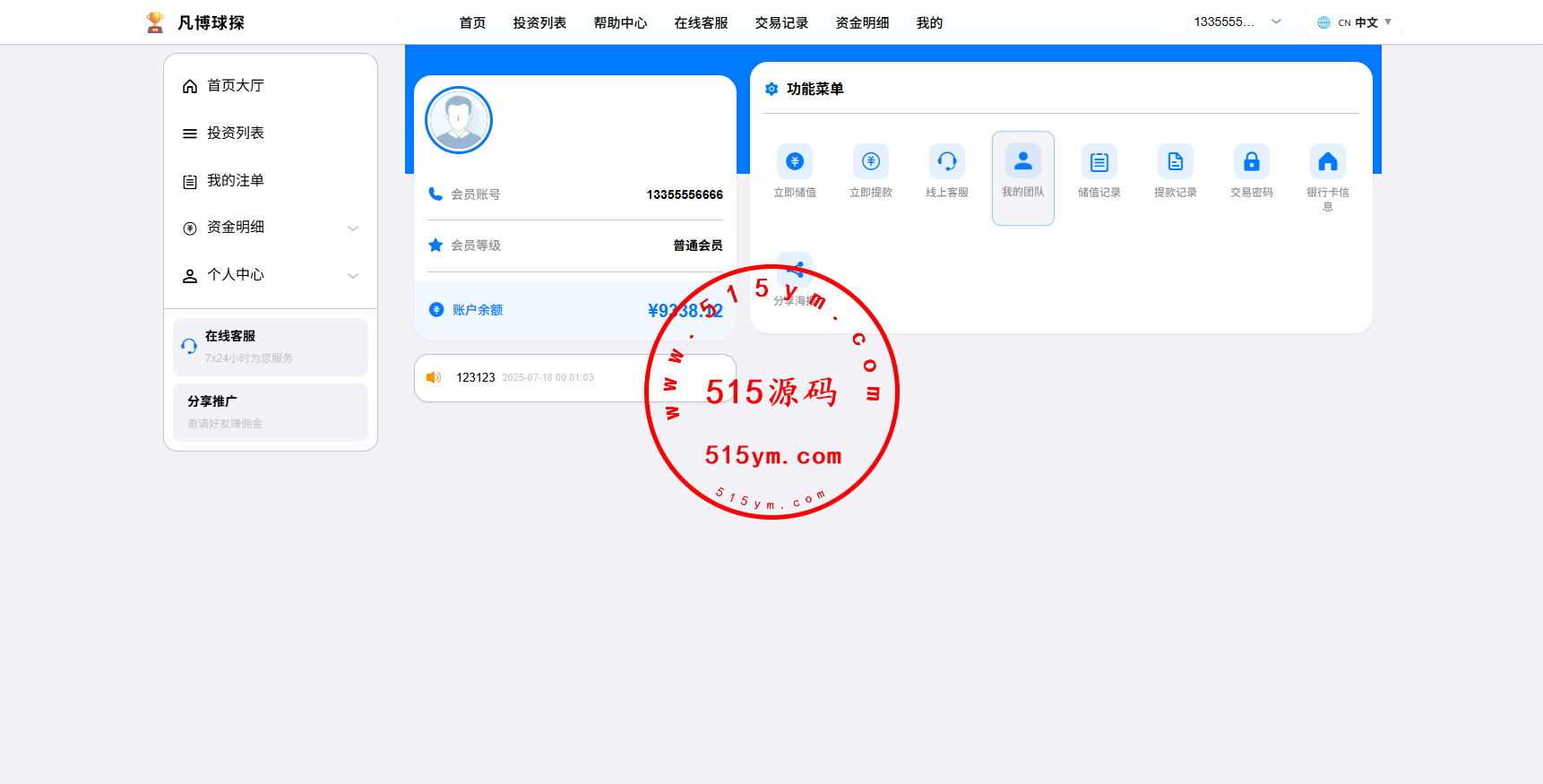The width and height of the screenshot is (1543, 784).
Task: Expand the 个人中心 sidebar section
Action: click(270, 275)
